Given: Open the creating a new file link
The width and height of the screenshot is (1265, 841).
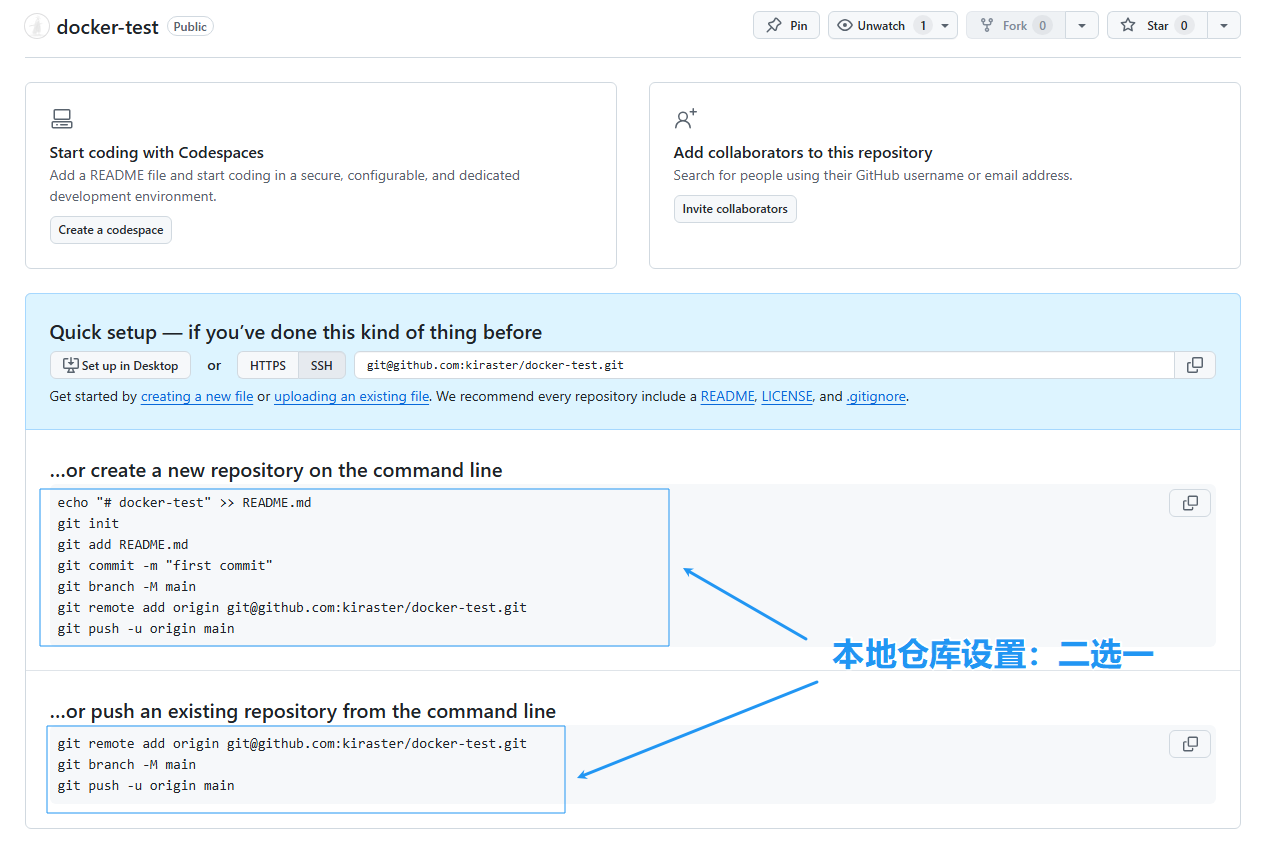Looking at the screenshot, I should tap(197, 396).
